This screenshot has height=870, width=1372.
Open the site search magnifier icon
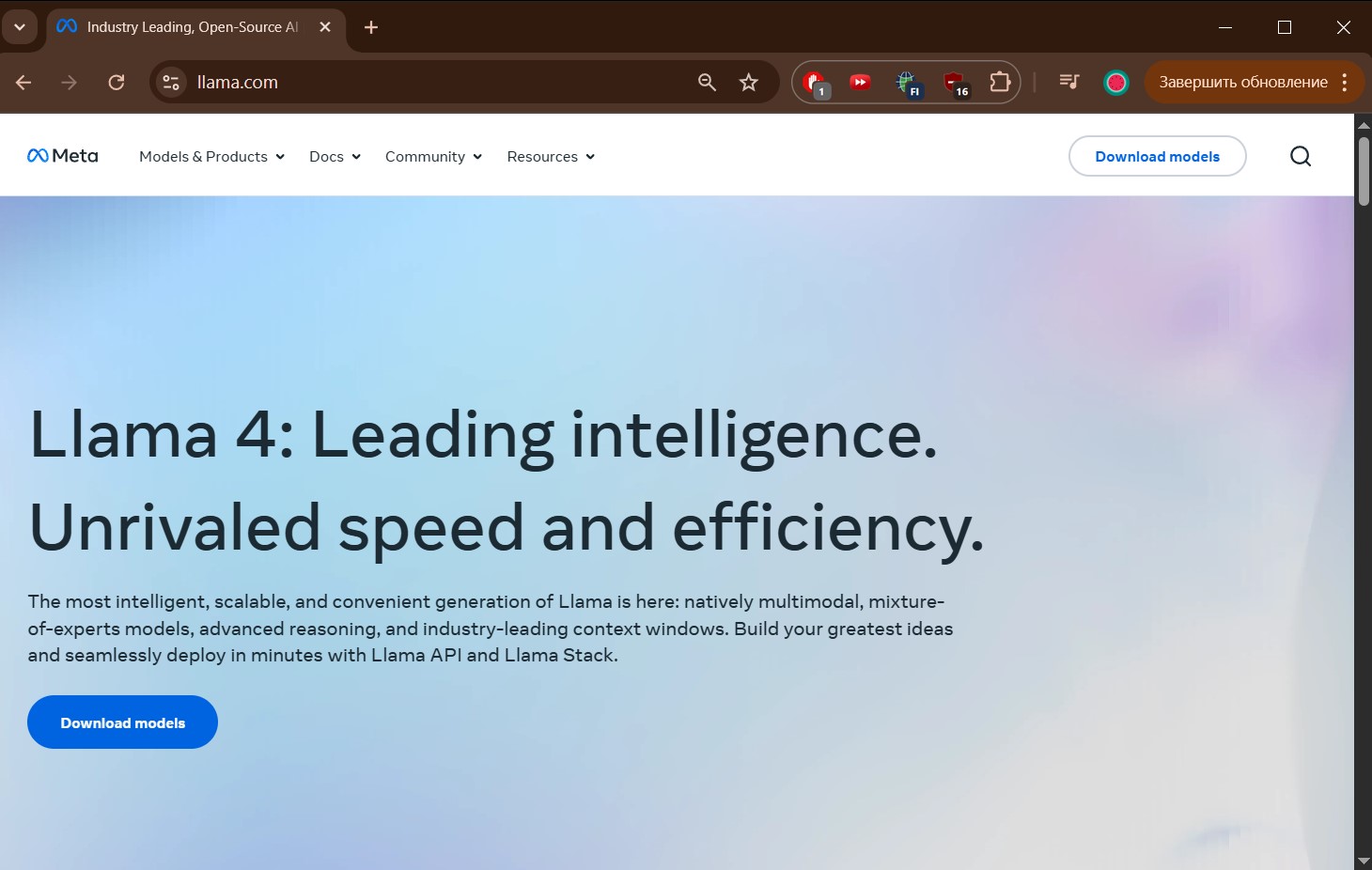(x=1300, y=156)
